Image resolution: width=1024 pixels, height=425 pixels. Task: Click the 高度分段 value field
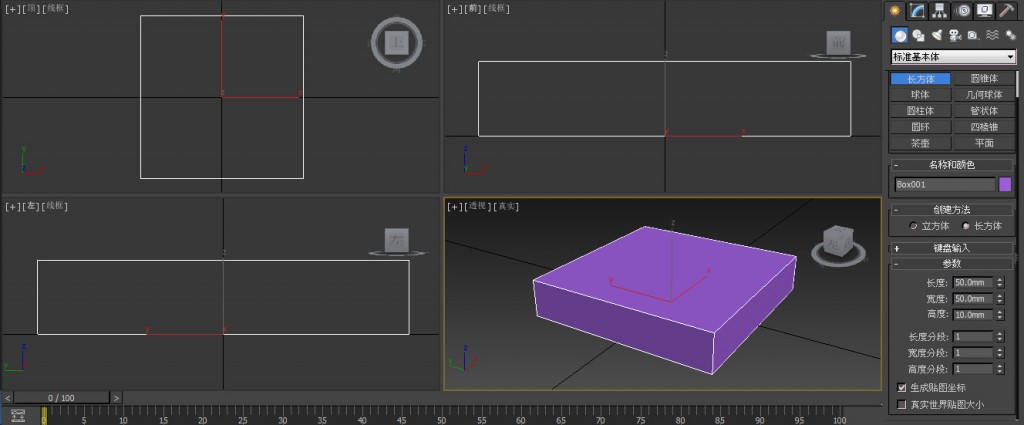tap(972, 369)
